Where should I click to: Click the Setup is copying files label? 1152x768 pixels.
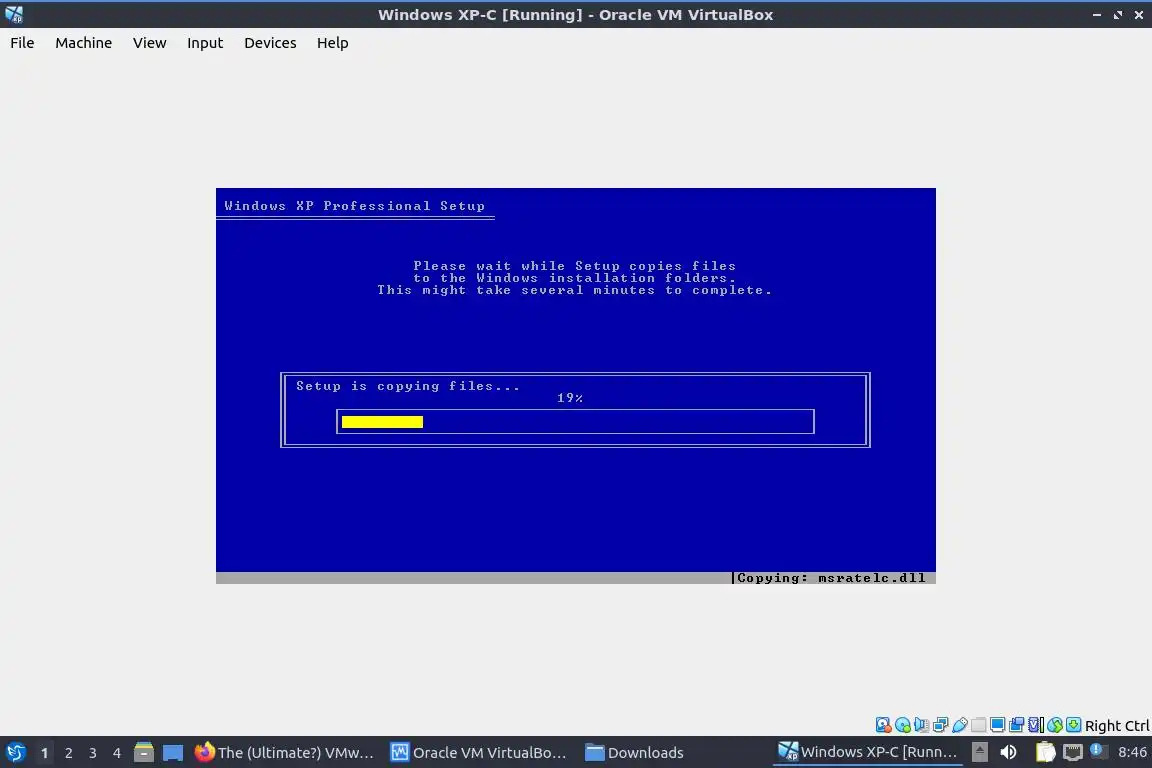coord(408,386)
